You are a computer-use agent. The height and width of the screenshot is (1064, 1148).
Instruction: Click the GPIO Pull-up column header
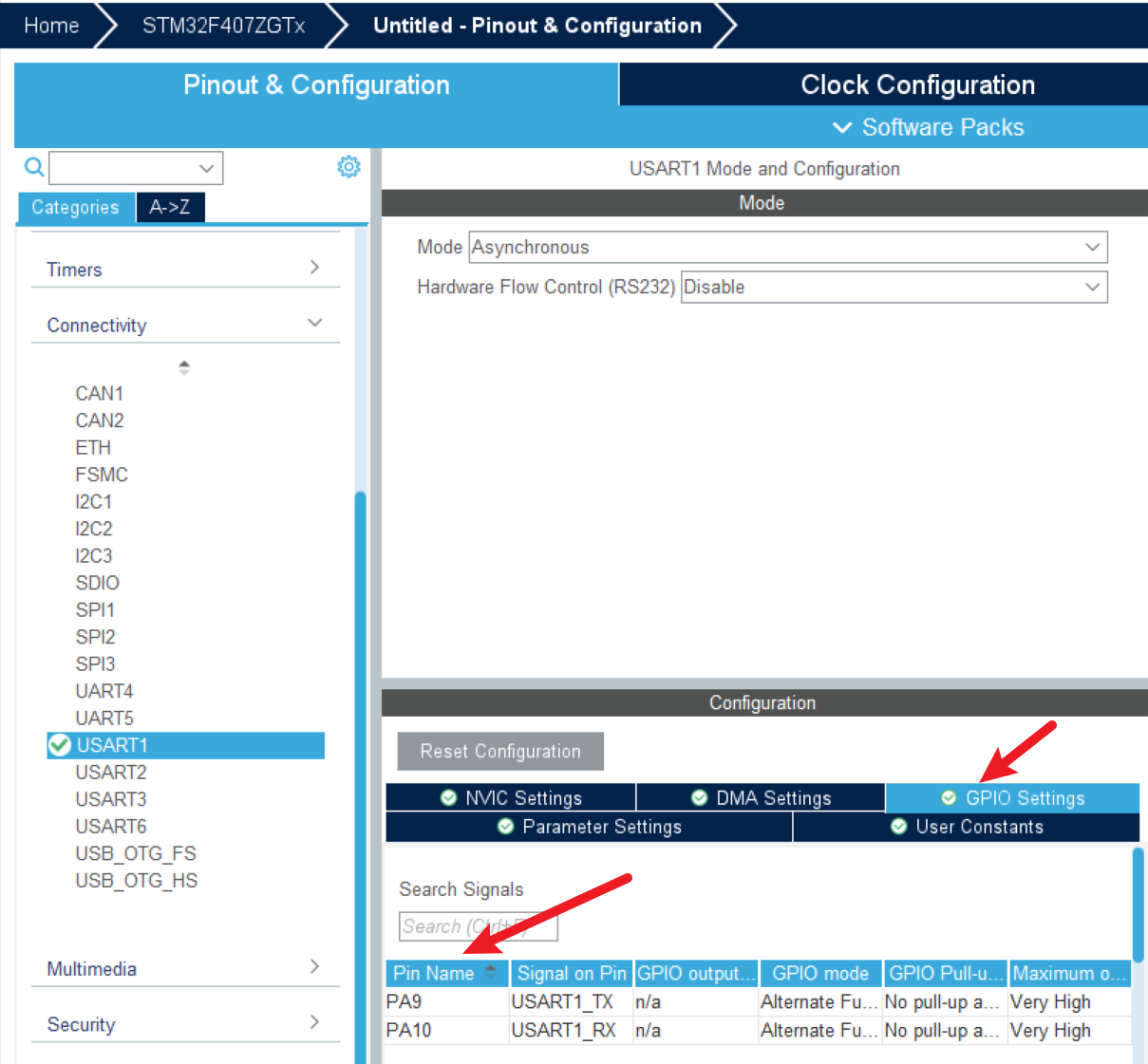tap(945, 973)
